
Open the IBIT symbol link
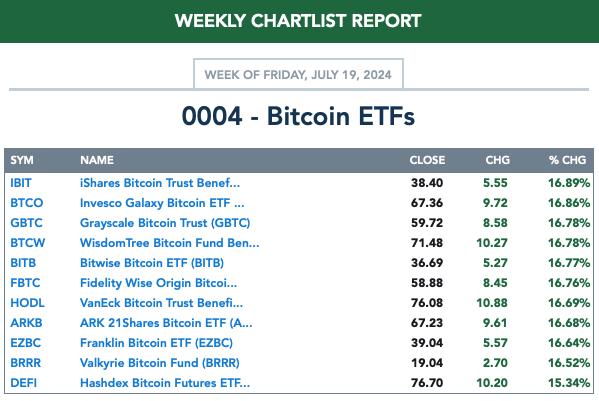tap(21, 183)
